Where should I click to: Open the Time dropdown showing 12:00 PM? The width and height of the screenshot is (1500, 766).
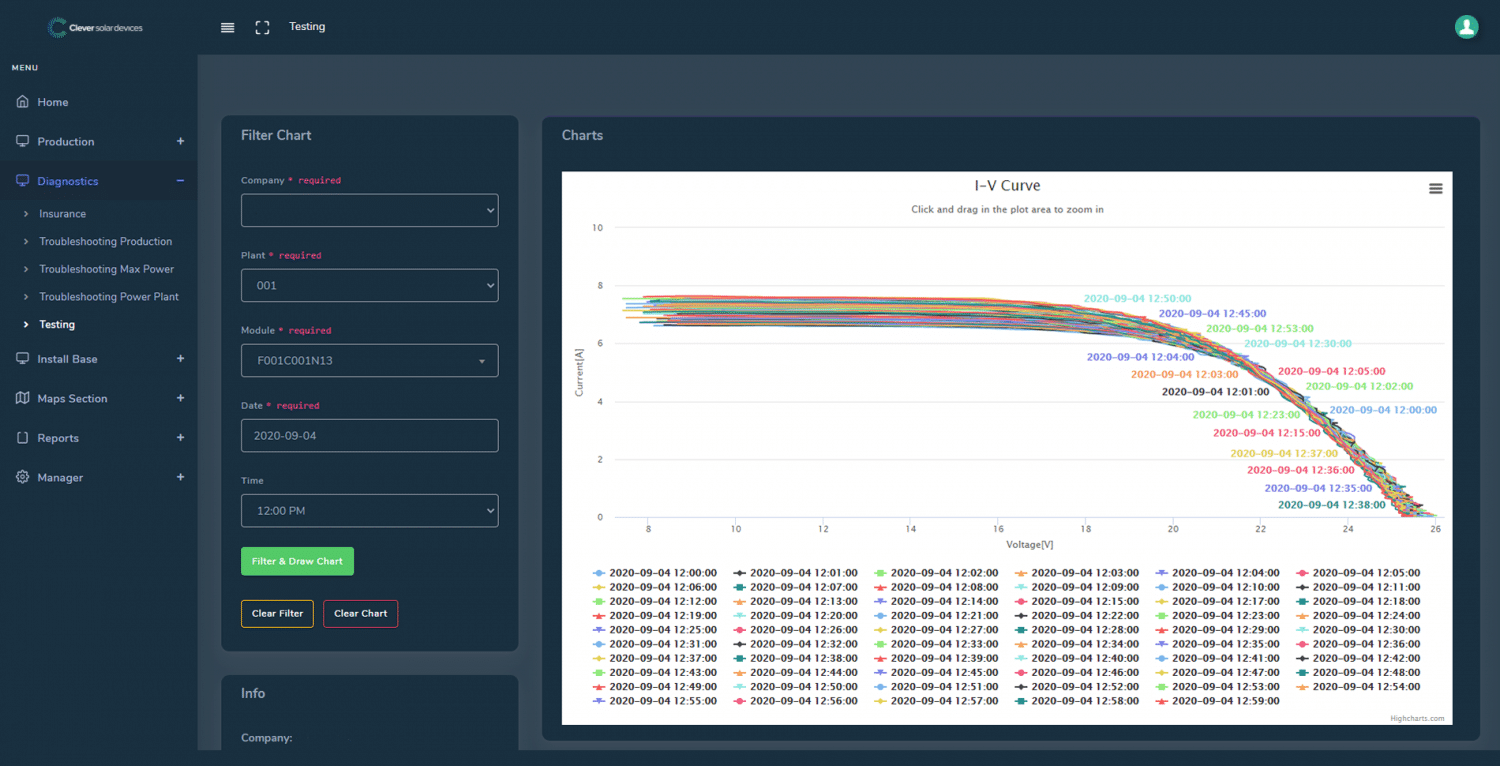click(x=369, y=511)
